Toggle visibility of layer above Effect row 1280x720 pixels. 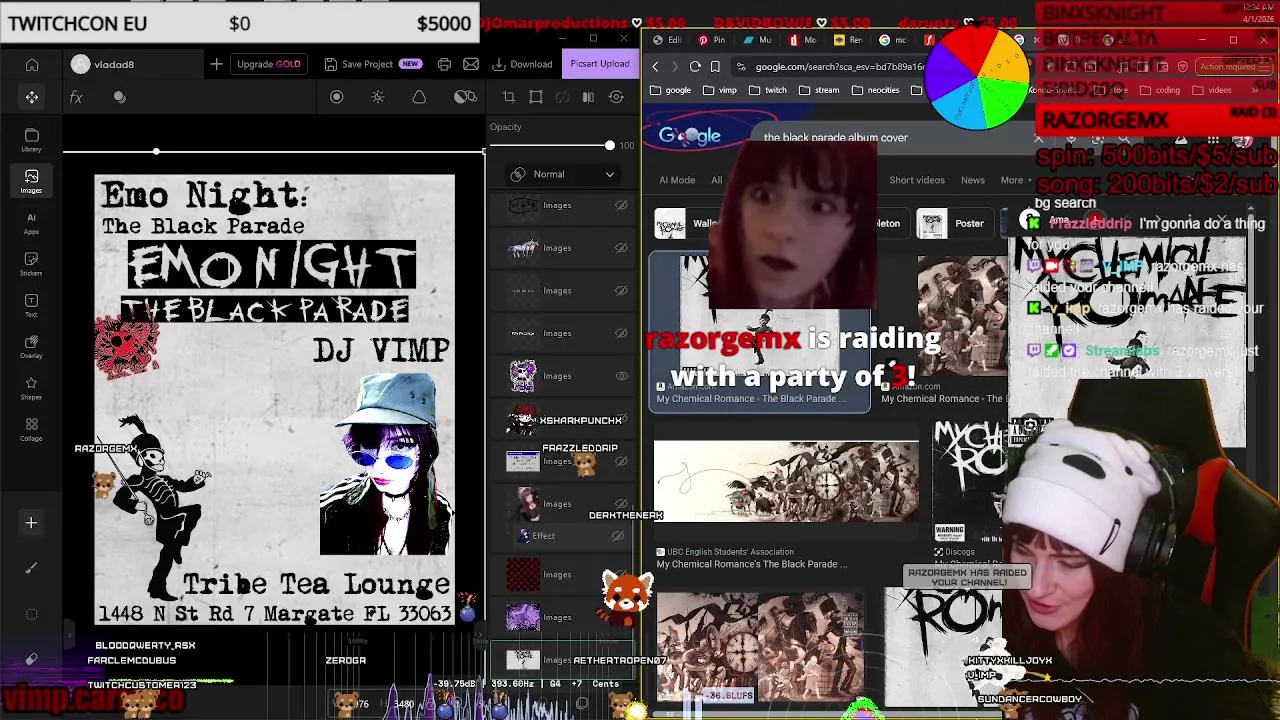coord(621,504)
